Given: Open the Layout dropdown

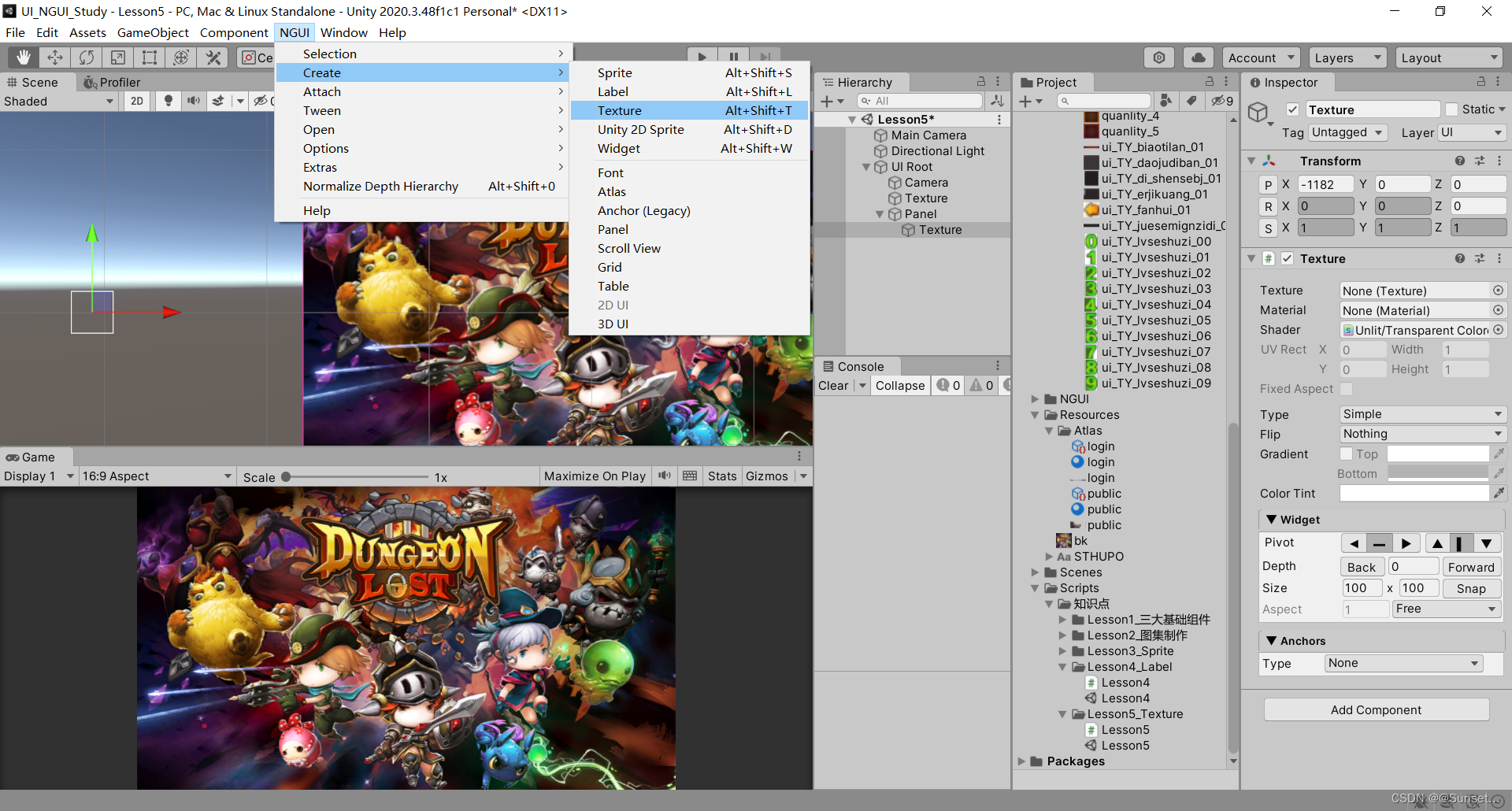Looking at the screenshot, I should point(1449,57).
